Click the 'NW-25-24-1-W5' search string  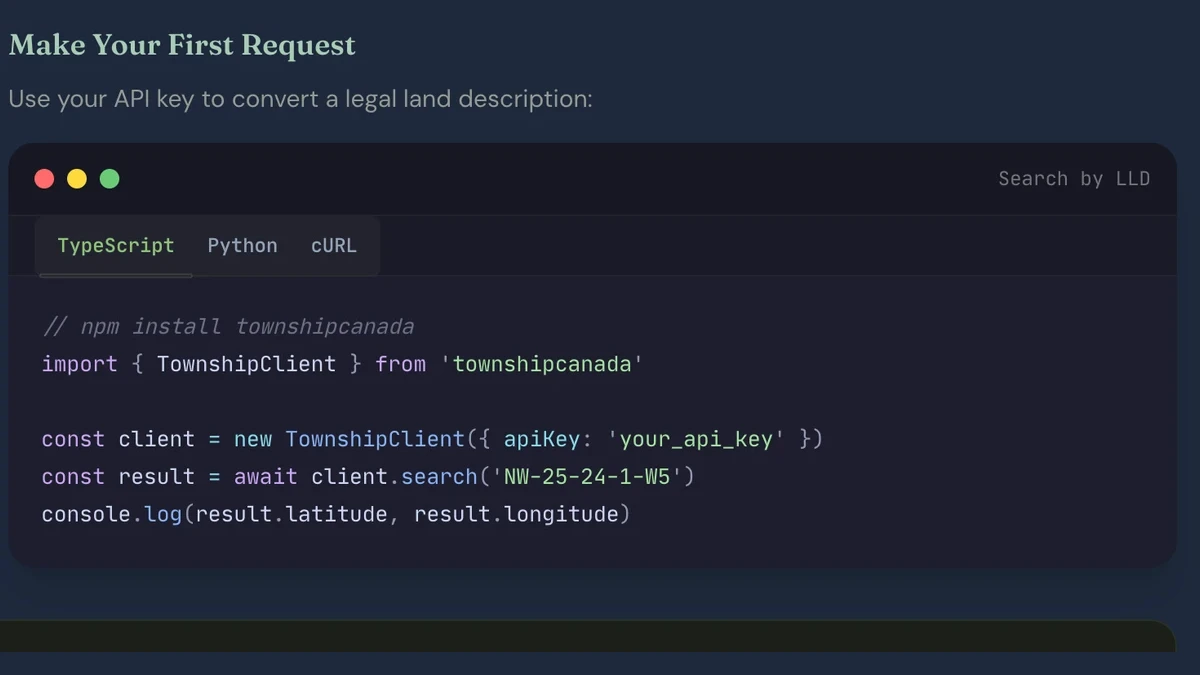pyautogui.click(x=587, y=477)
